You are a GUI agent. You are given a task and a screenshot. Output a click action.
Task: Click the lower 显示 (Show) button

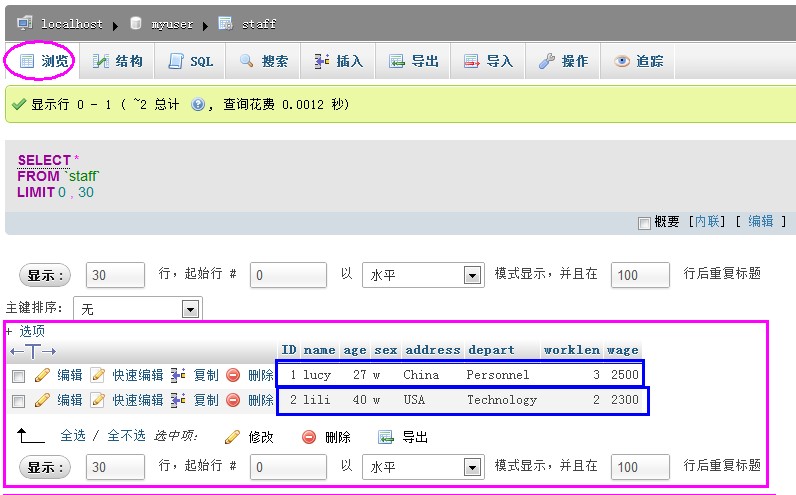(x=45, y=467)
